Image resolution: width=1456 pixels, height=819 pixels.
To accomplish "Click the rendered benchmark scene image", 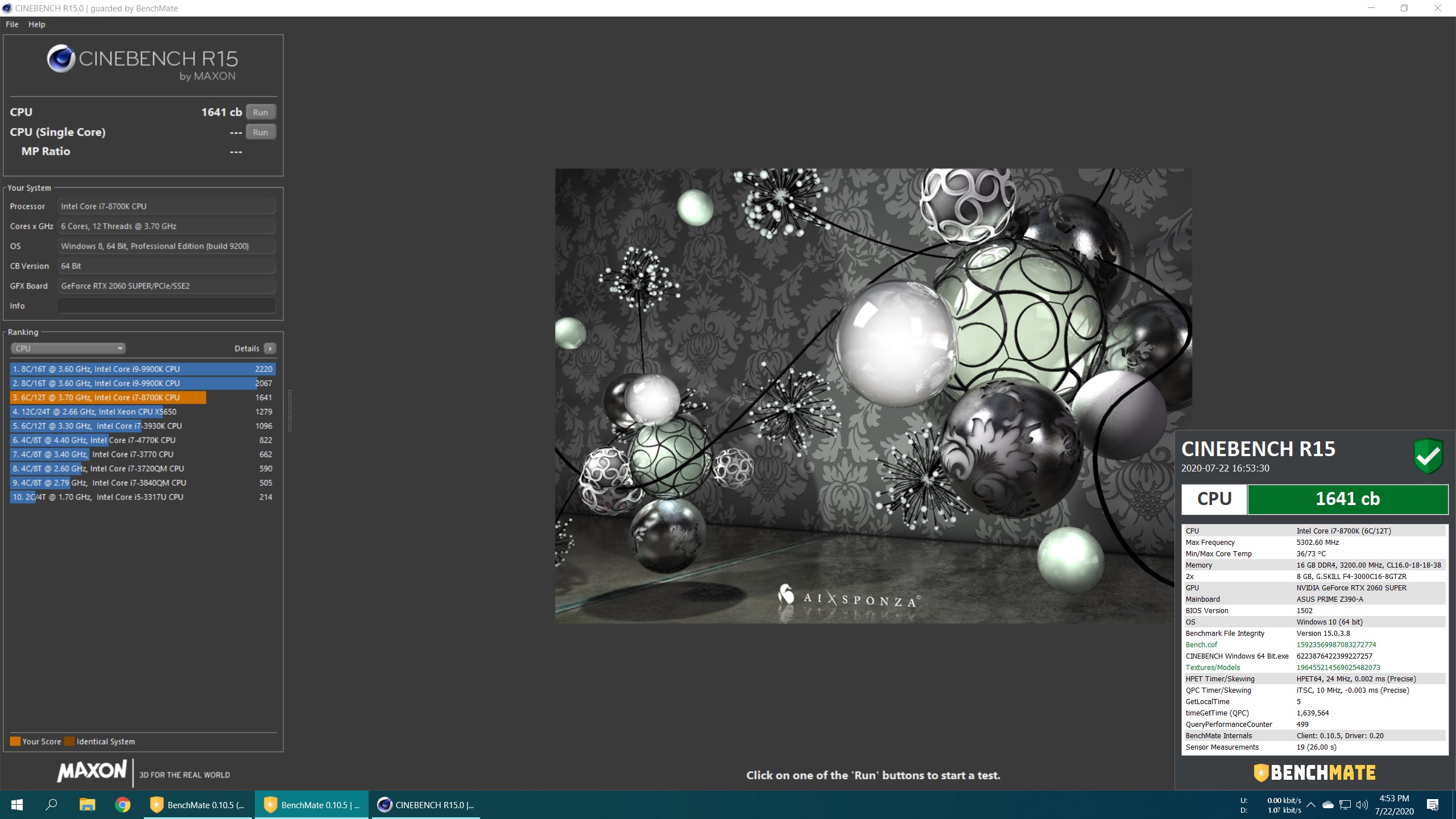I will 873,396.
